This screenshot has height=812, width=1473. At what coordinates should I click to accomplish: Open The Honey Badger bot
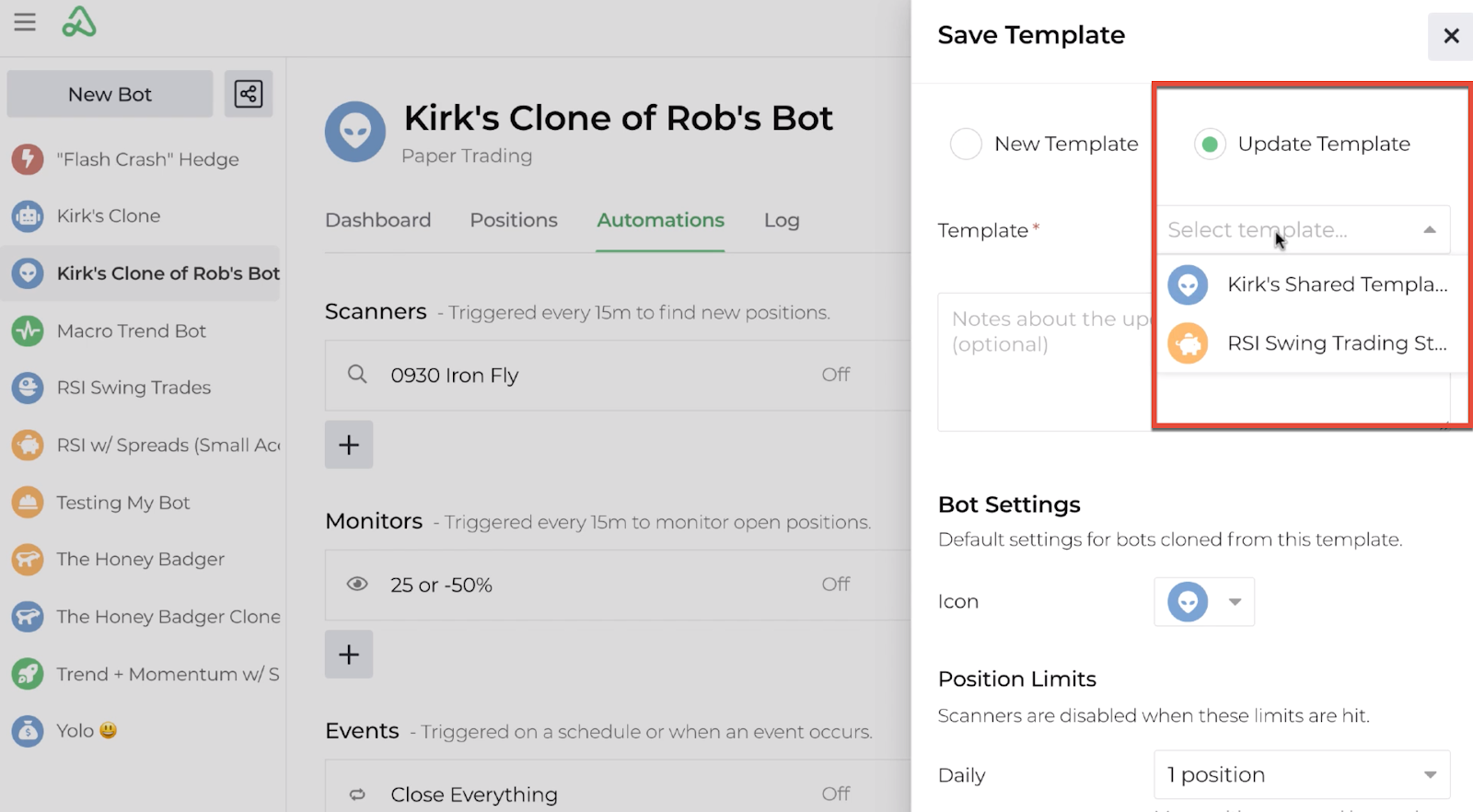pyautogui.click(x=140, y=560)
